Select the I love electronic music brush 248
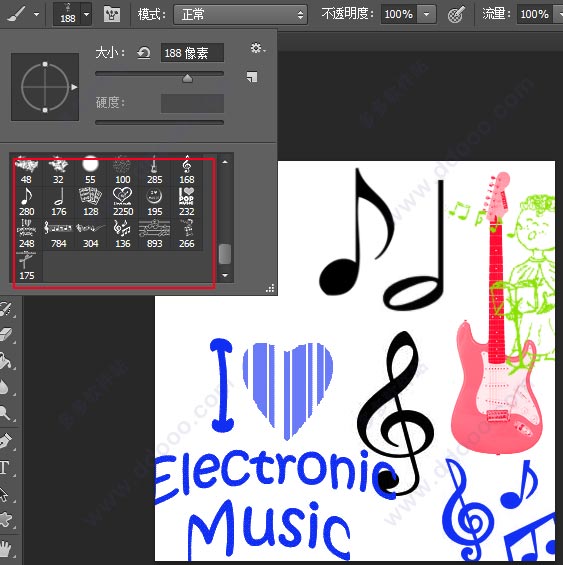The height and width of the screenshot is (565, 563). point(26,234)
